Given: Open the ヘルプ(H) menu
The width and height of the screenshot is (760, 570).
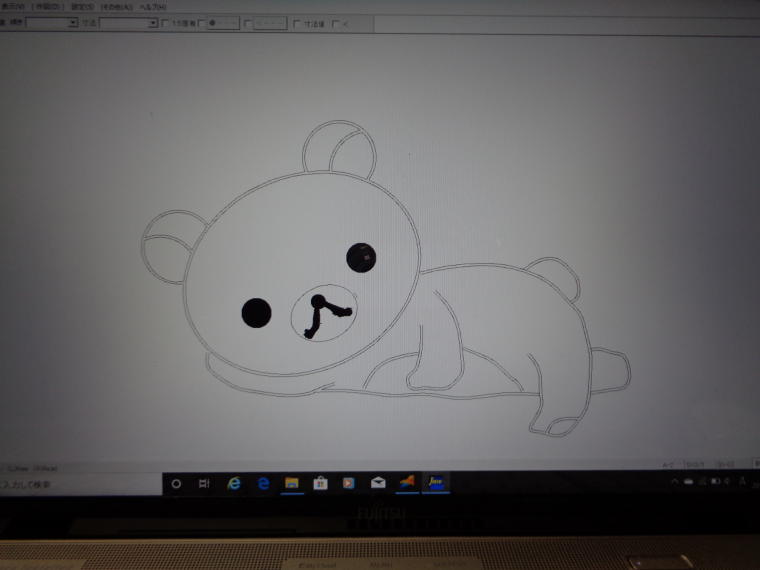Looking at the screenshot, I should (x=153, y=7).
